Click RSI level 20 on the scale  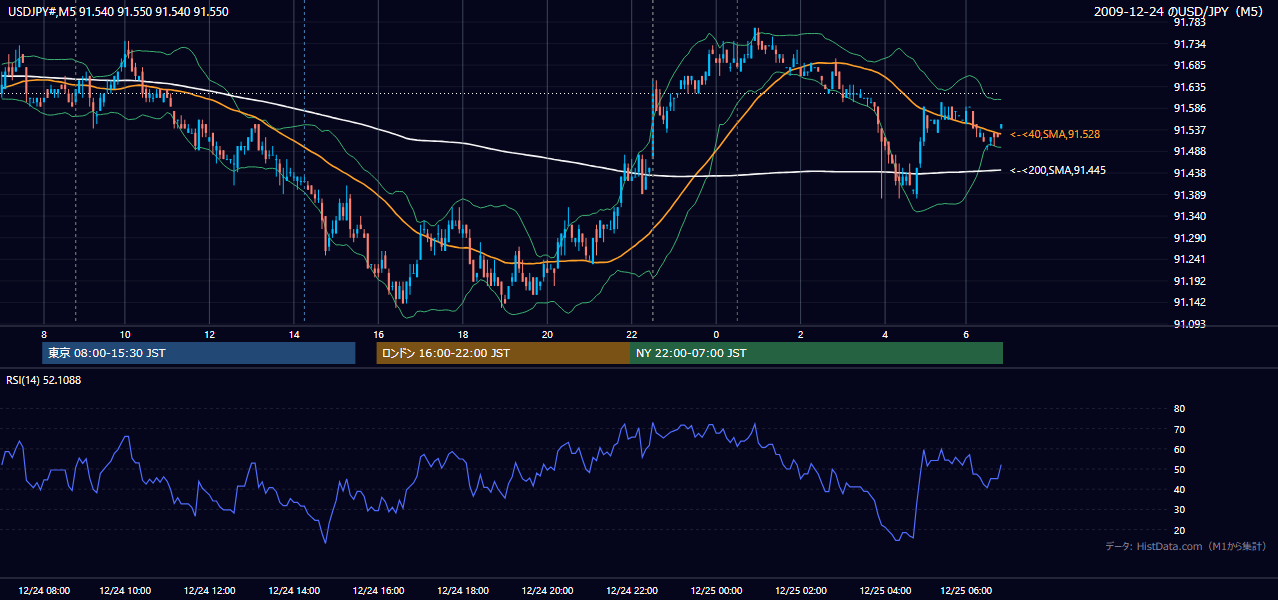tap(1179, 530)
